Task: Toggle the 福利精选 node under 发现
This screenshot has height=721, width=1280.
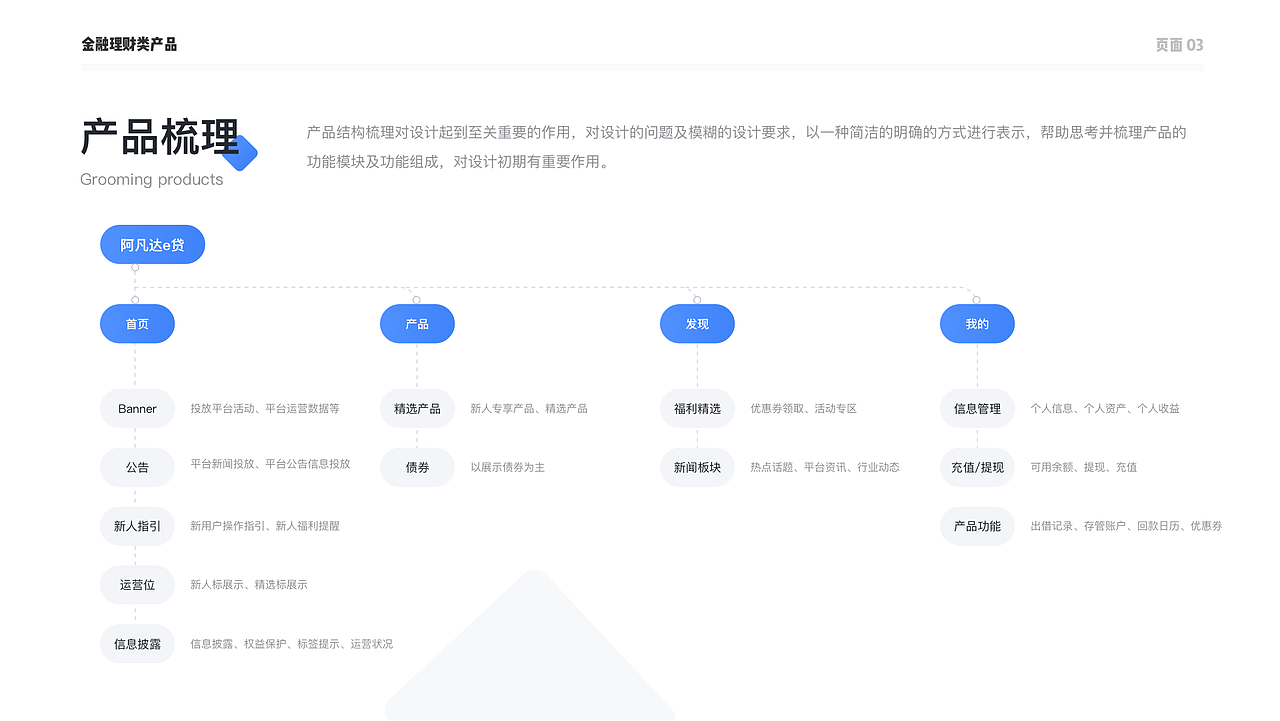Action: point(697,408)
